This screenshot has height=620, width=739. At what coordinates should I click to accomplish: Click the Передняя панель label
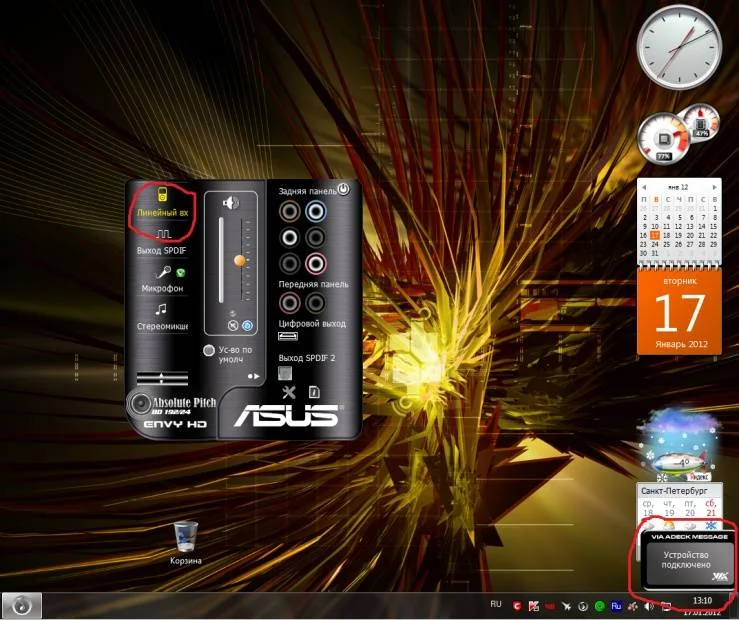point(313,284)
